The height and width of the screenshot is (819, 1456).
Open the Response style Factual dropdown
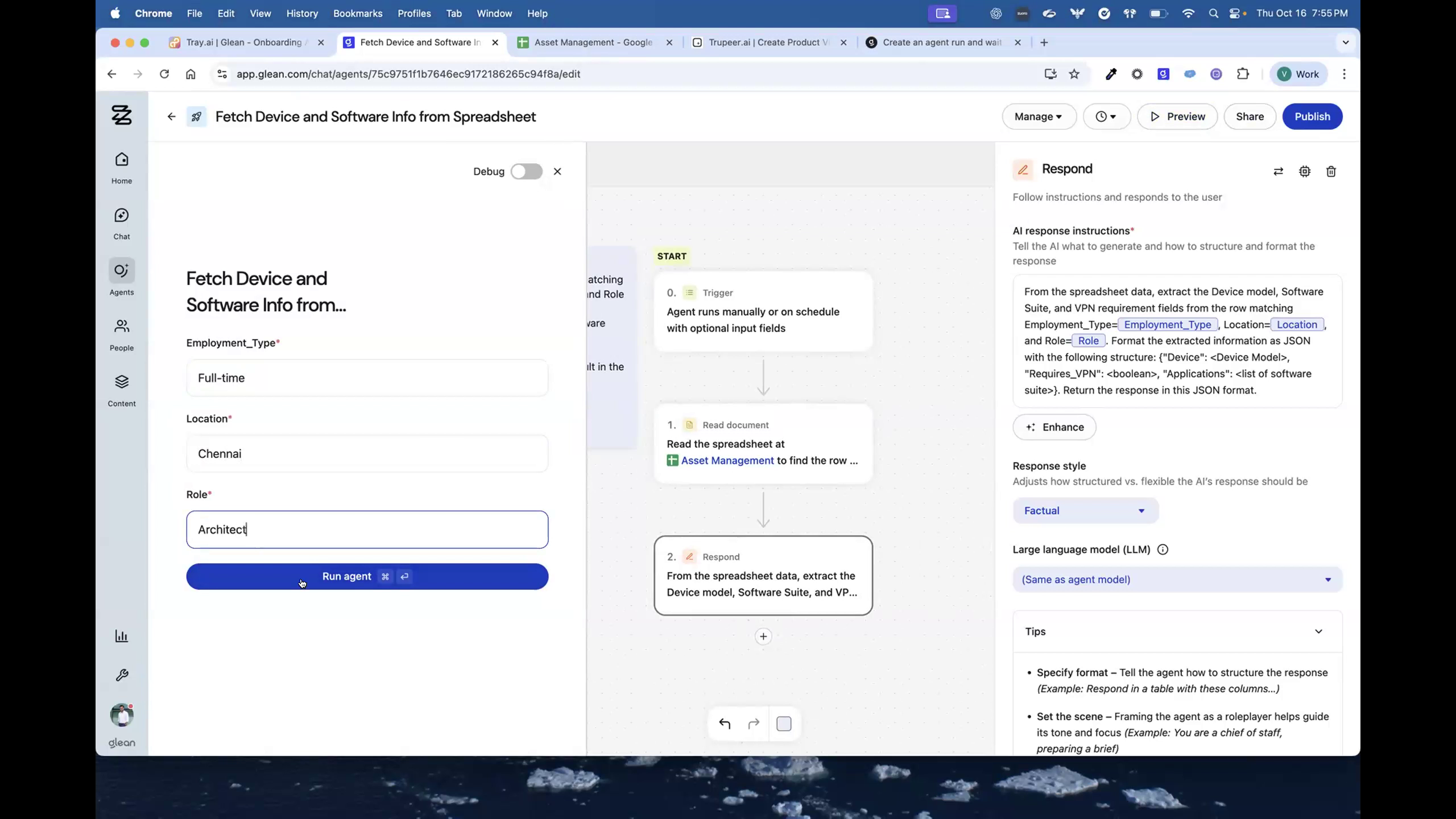point(1083,510)
